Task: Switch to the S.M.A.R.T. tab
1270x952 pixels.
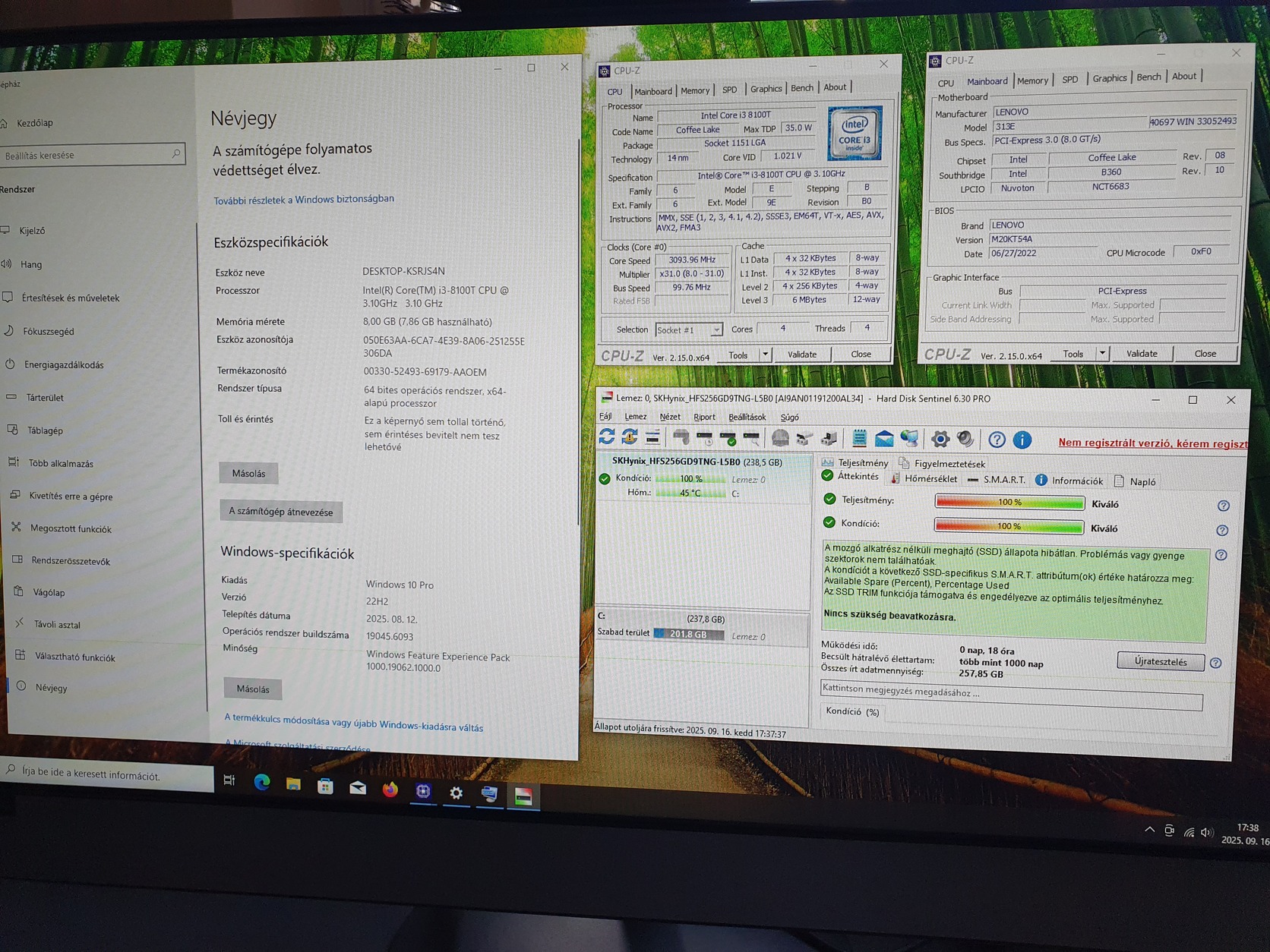Action: pyautogui.click(x=997, y=480)
